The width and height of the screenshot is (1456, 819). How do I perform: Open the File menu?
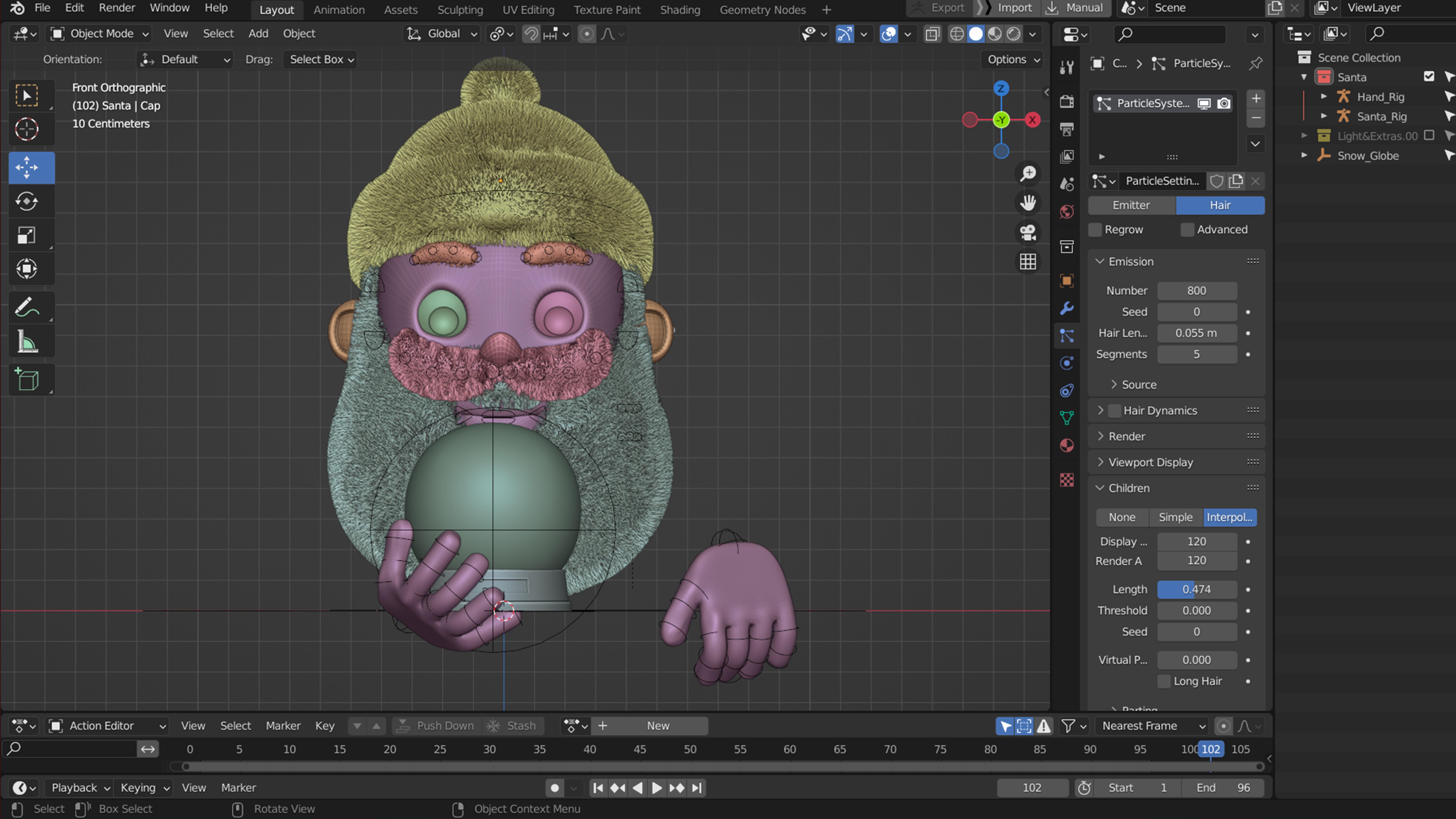click(42, 8)
